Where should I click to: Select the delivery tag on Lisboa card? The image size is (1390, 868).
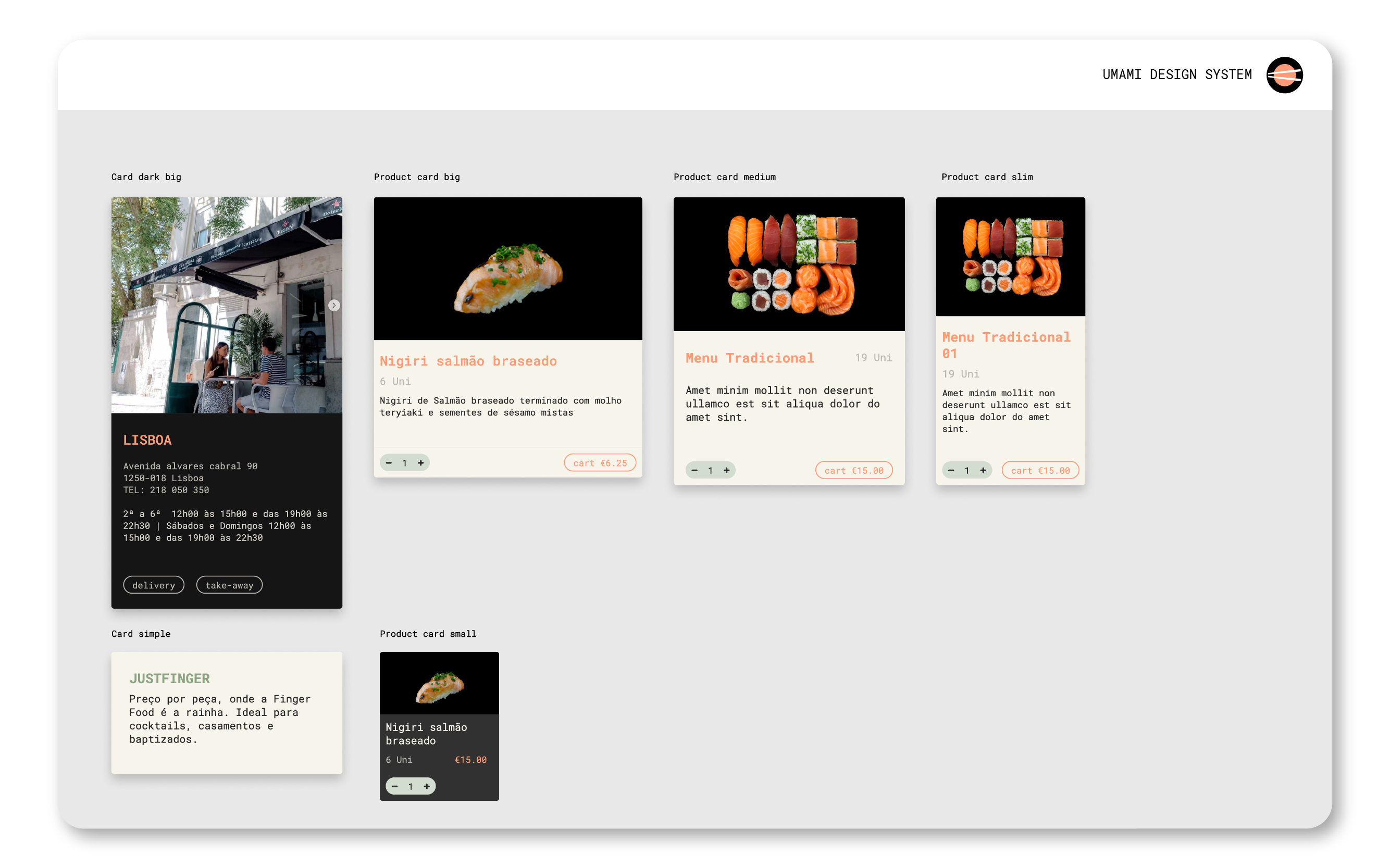pyautogui.click(x=153, y=585)
